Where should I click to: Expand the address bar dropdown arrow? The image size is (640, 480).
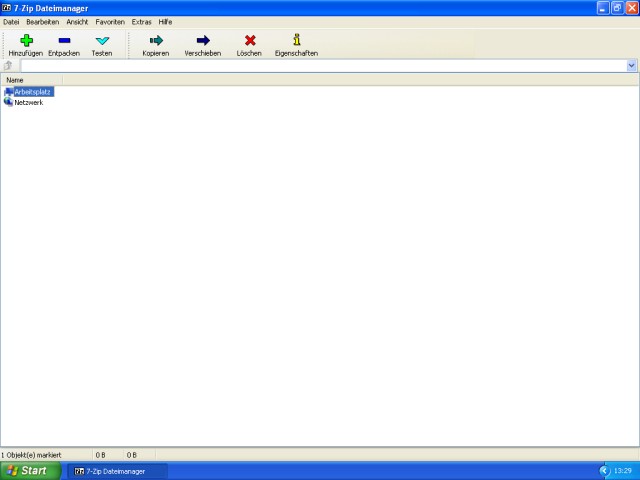631,65
